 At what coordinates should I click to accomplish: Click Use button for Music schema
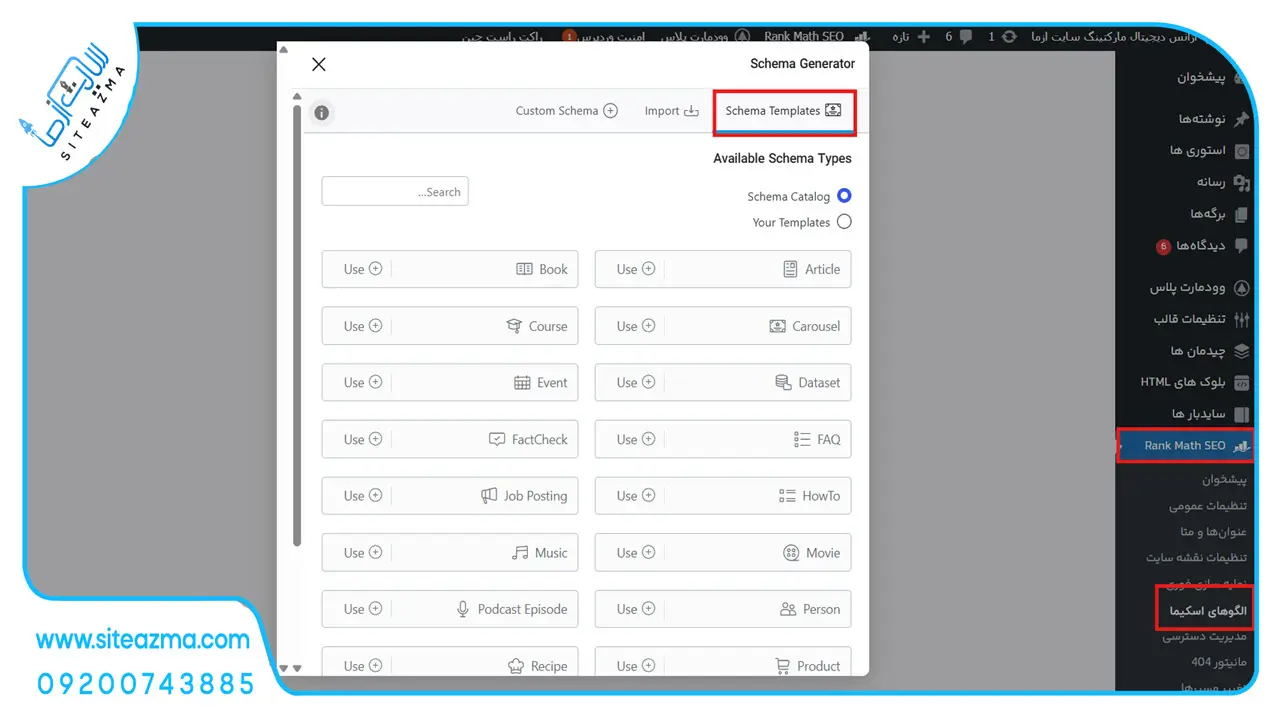[363, 552]
